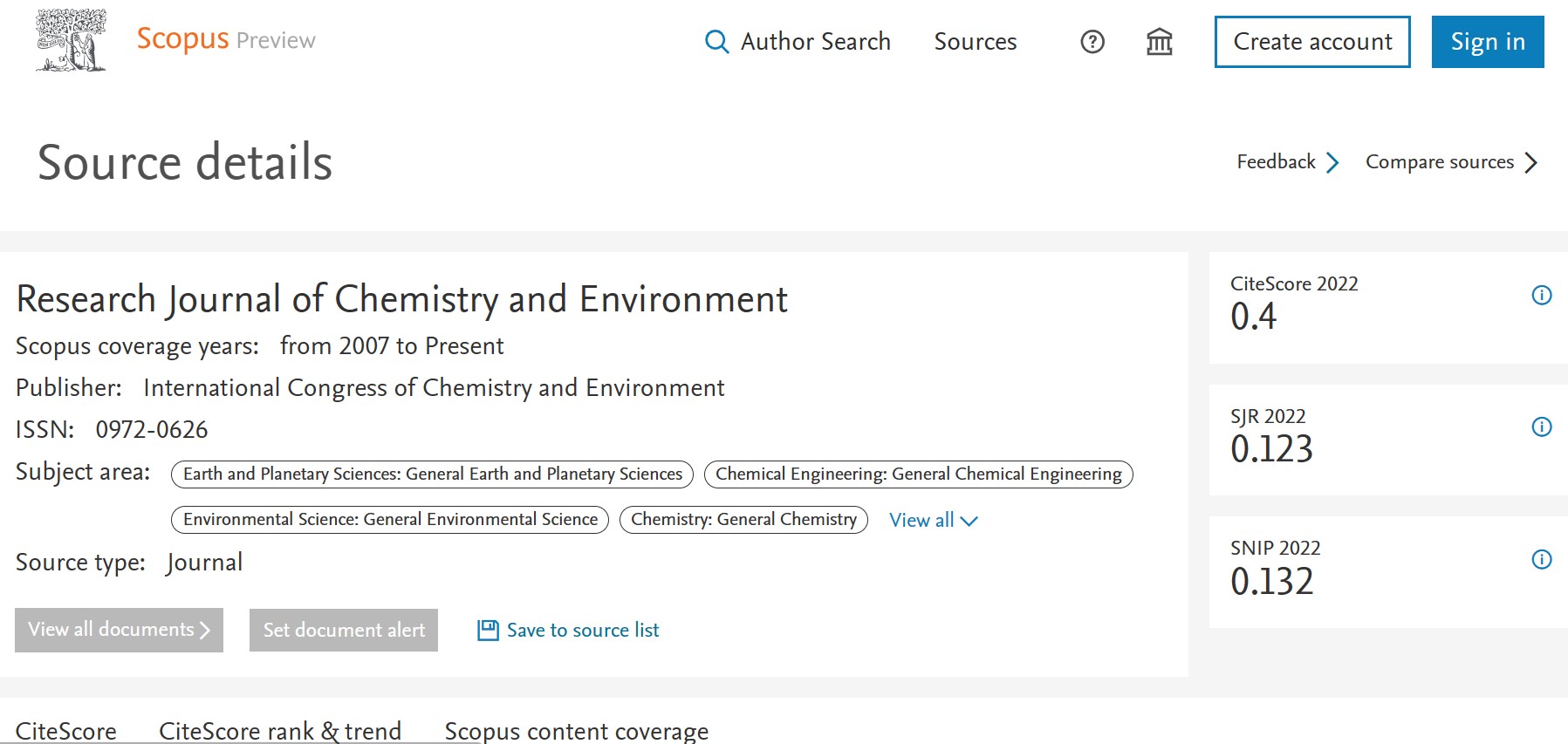The height and width of the screenshot is (744, 1568).
Task: Click the Author Search magnifier icon
Action: 716,42
